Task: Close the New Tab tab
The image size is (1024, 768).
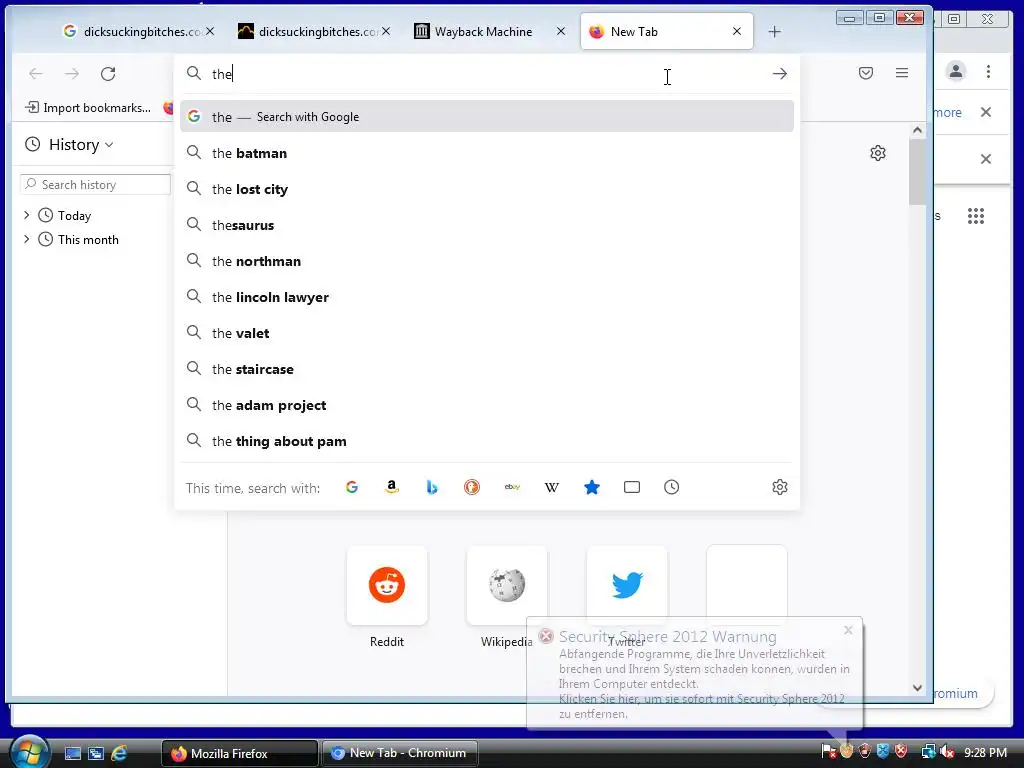Action: 737,31
